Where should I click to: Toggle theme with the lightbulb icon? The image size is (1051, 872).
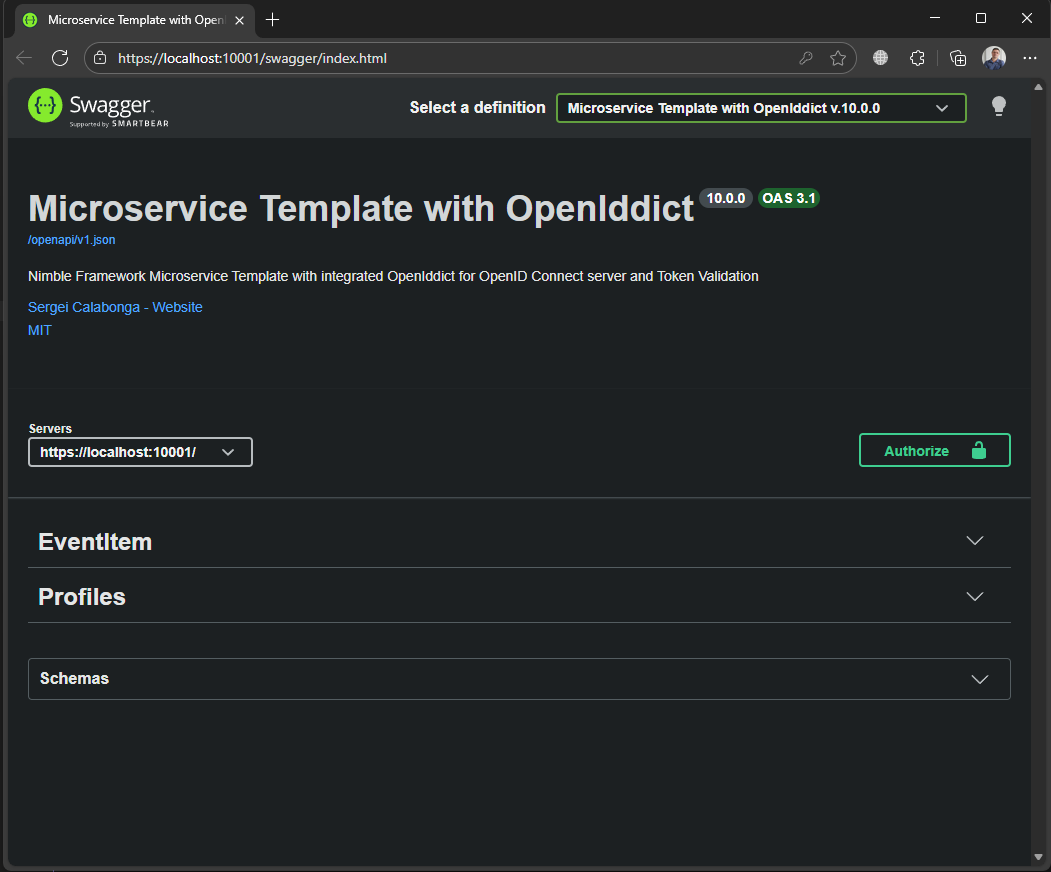tap(998, 107)
